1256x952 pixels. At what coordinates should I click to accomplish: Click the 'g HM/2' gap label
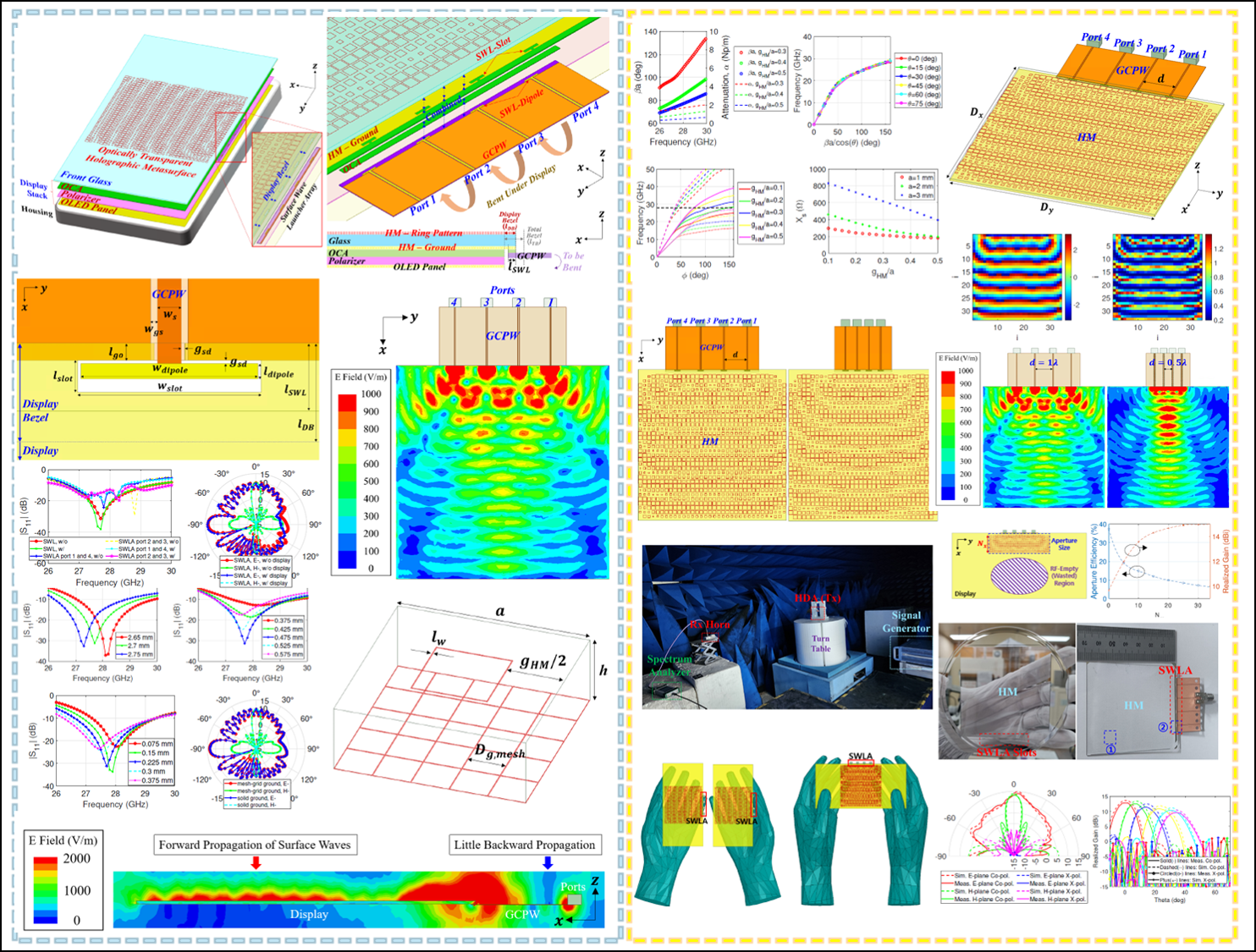[543, 663]
